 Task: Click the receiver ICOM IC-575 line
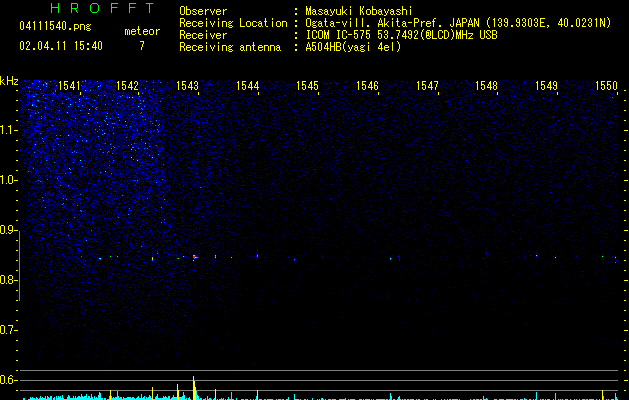[401, 35]
